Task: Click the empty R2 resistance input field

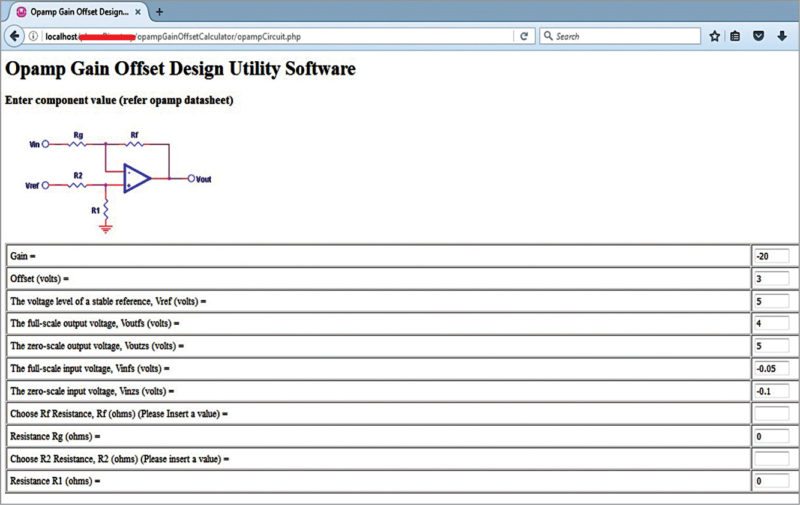Action: click(x=771, y=458)
